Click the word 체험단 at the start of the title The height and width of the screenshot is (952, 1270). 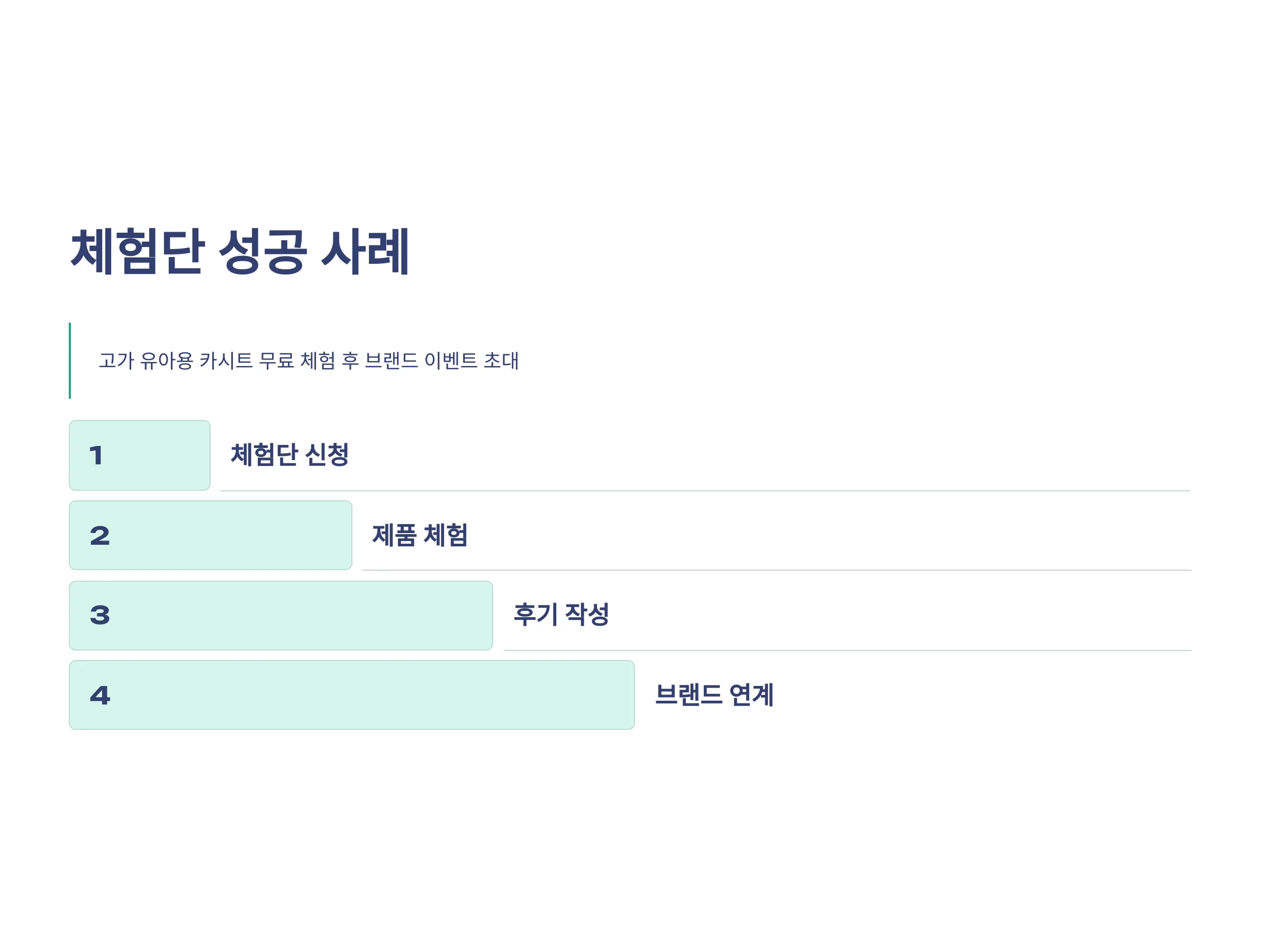click(x=137, y=251)
